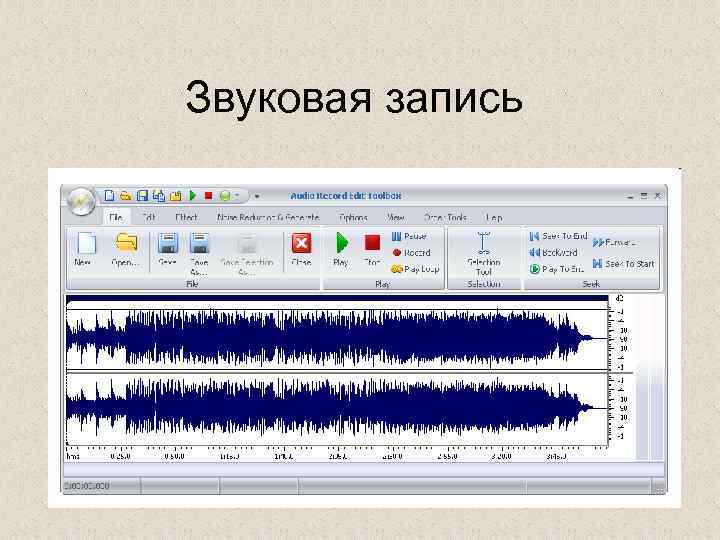
Task: Click Play To End
Action: [557, 269]
